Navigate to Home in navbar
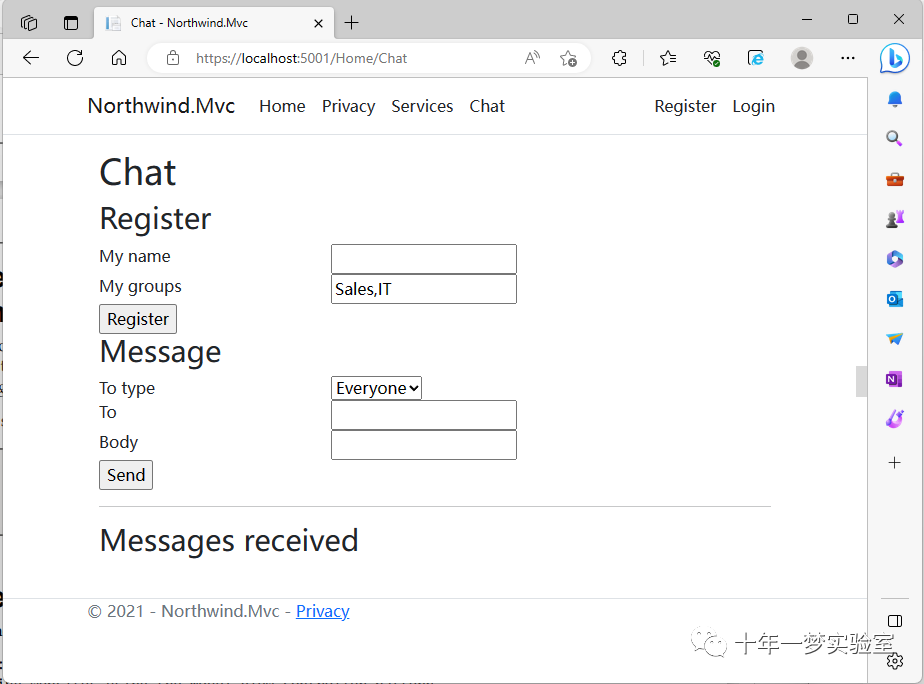Viewport: 924px width, 684px height. pos(282,106)
